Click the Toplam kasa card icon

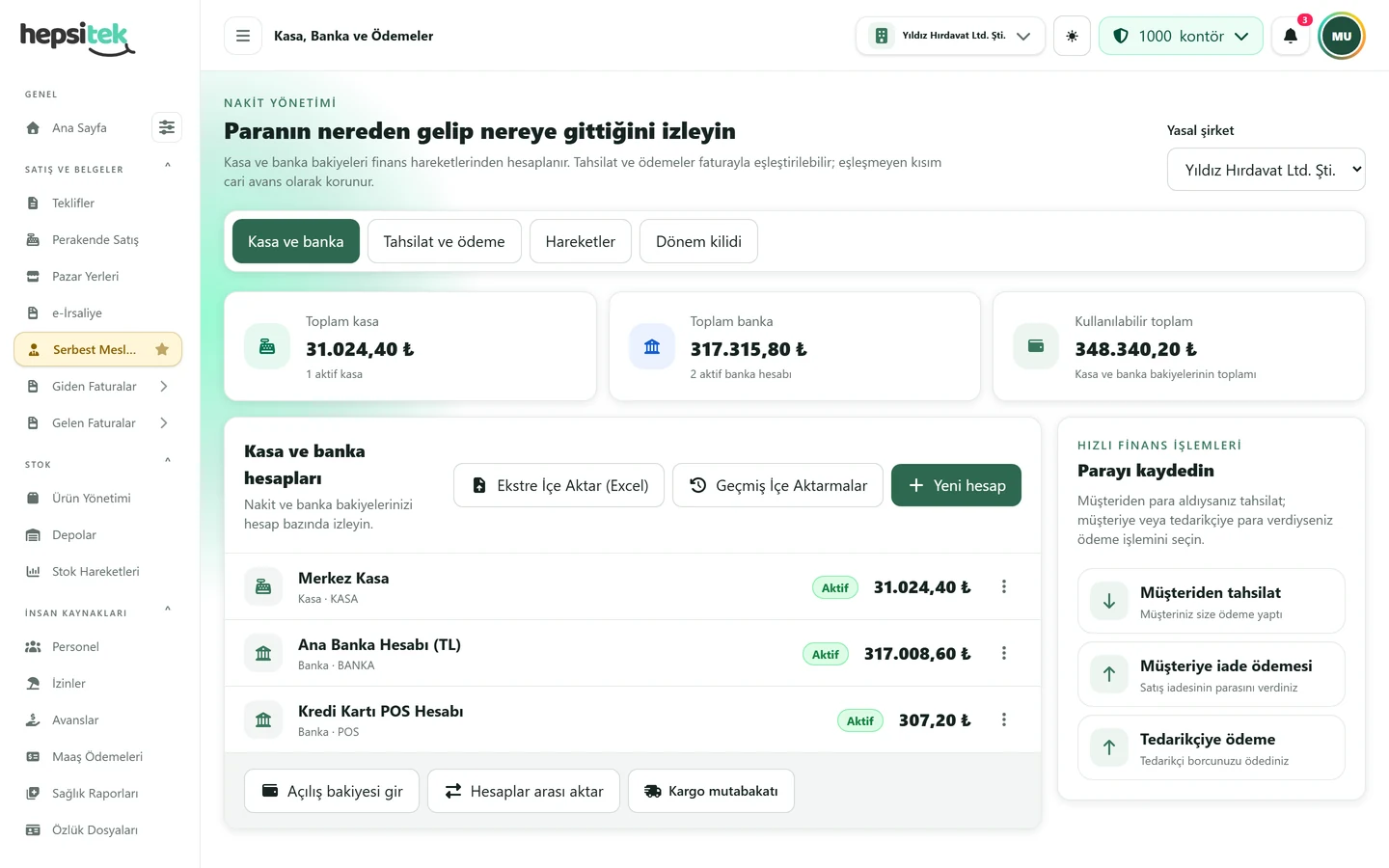click(267, 346)
